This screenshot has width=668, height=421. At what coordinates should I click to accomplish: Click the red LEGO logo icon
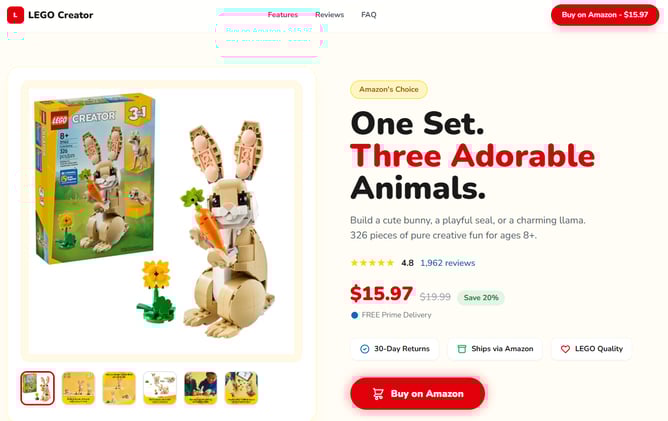click(x=15, y=15)
